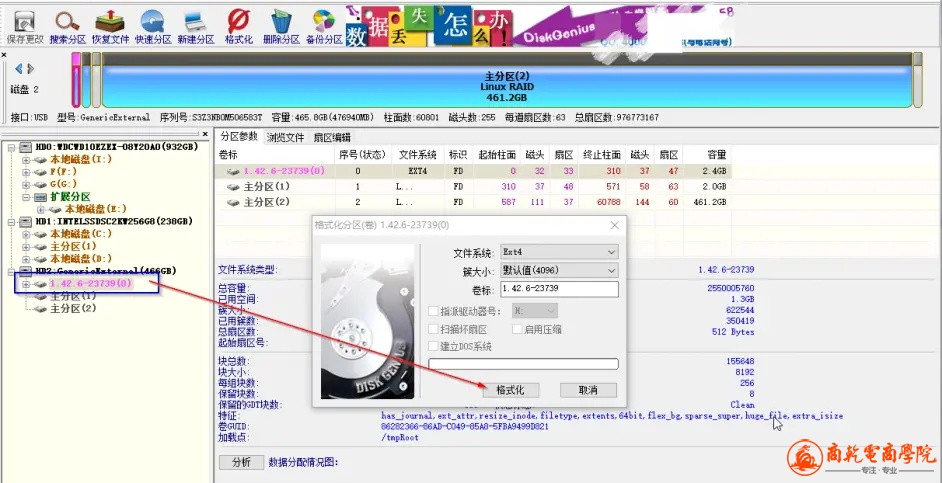The height and width of the screenshot is (483, 942).
Task: Click the 删除分区 delete partition trash icon
Action: [282, 25]
